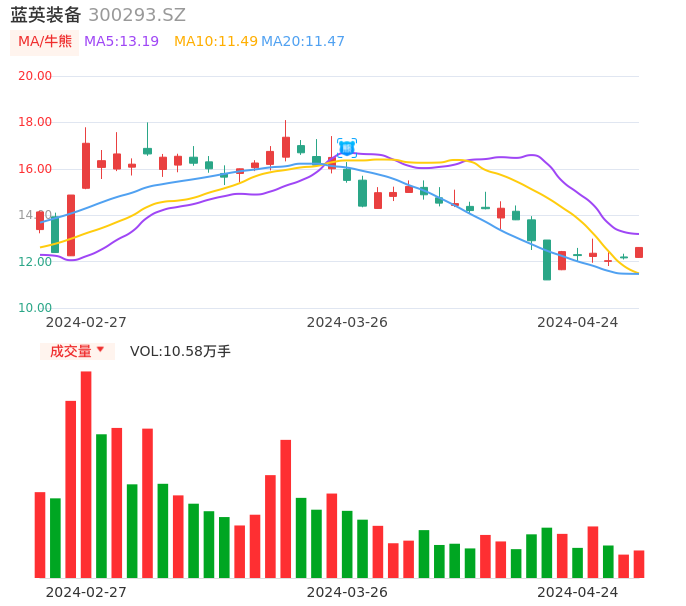Click the 2024-04-24 date under the volume chart
The height and width of the screenshot is (606, 686).
(578, 592)
